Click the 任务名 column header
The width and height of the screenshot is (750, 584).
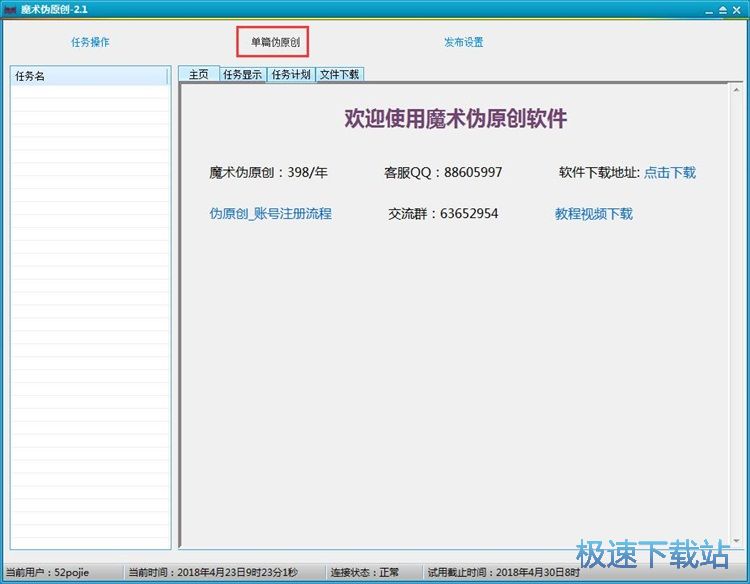(90, 76)
